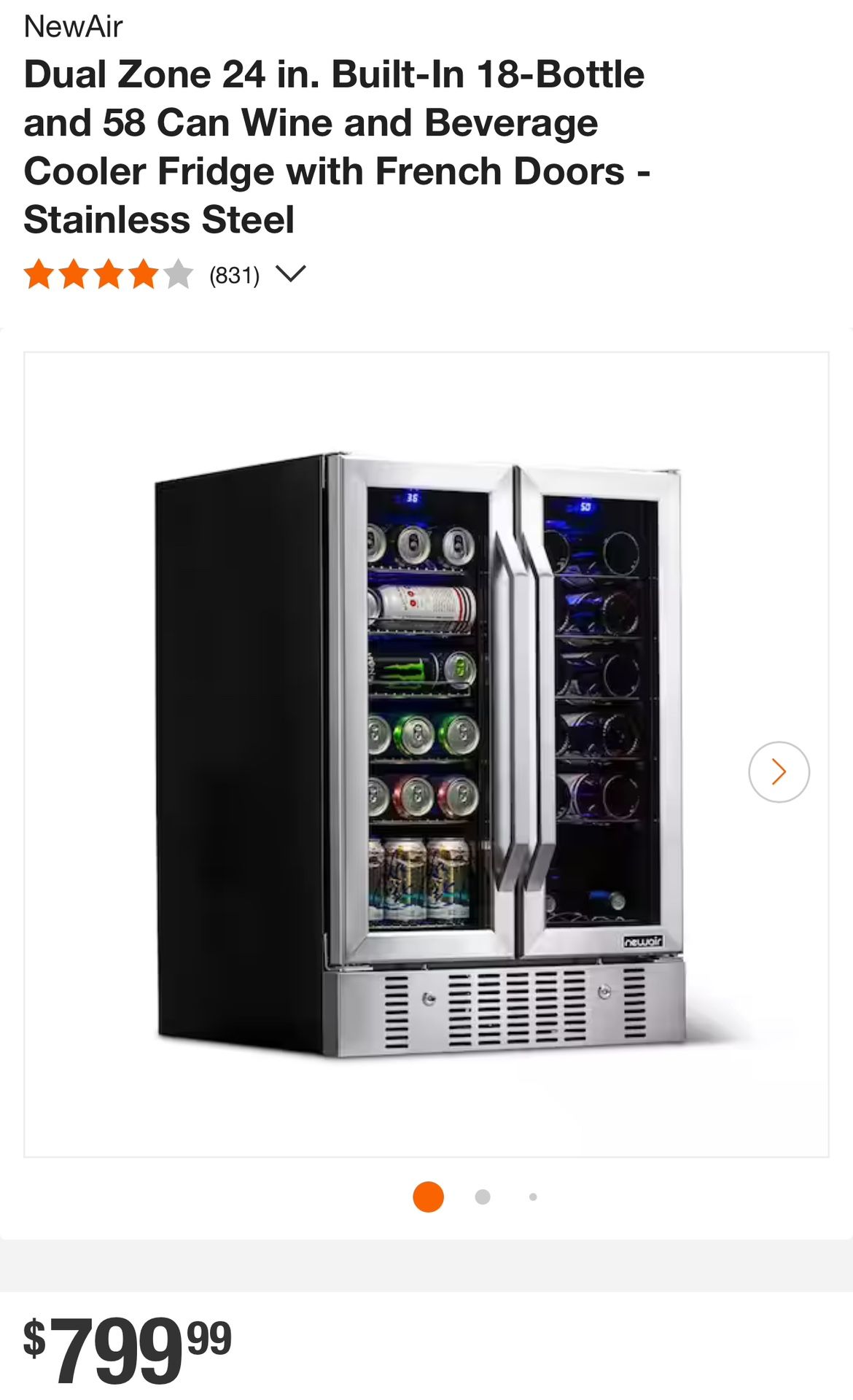Select the second gray carousel dot
853x1400 pixels.
pos(483,1197)
